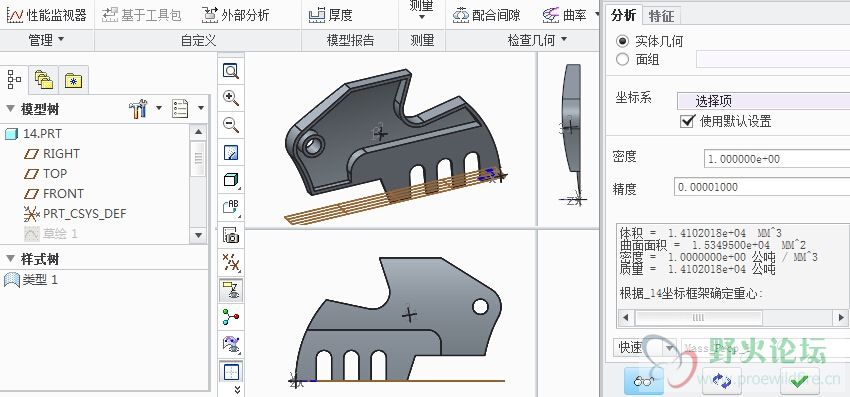Screen dimensions: 850x397
Task: Expand the 管理 dropdown group
Action: (46, 40)
